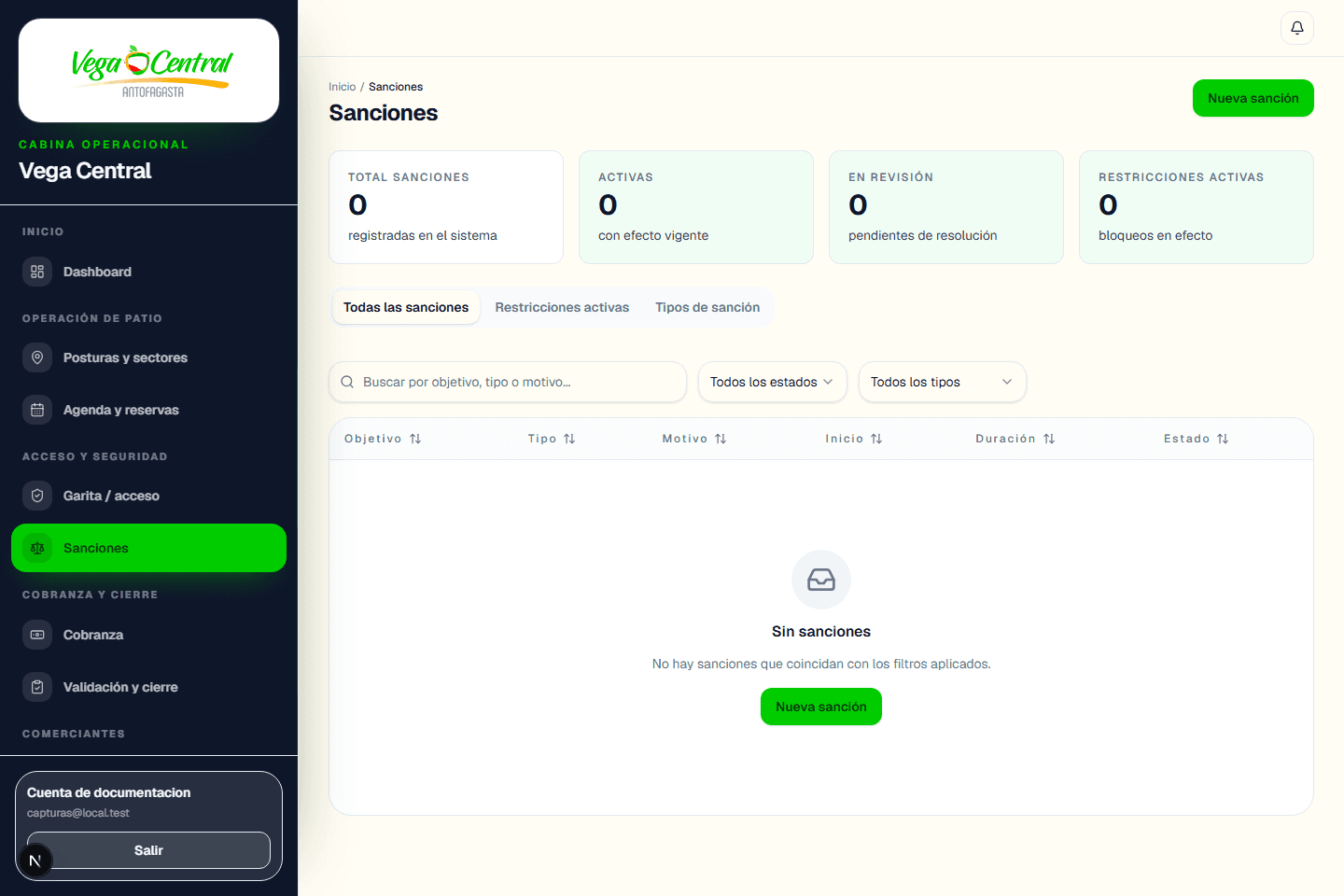Click top-right Nueva sanción button
Screen dimensions: 1344x896
pyautogui.click(x=1253, y=98)
